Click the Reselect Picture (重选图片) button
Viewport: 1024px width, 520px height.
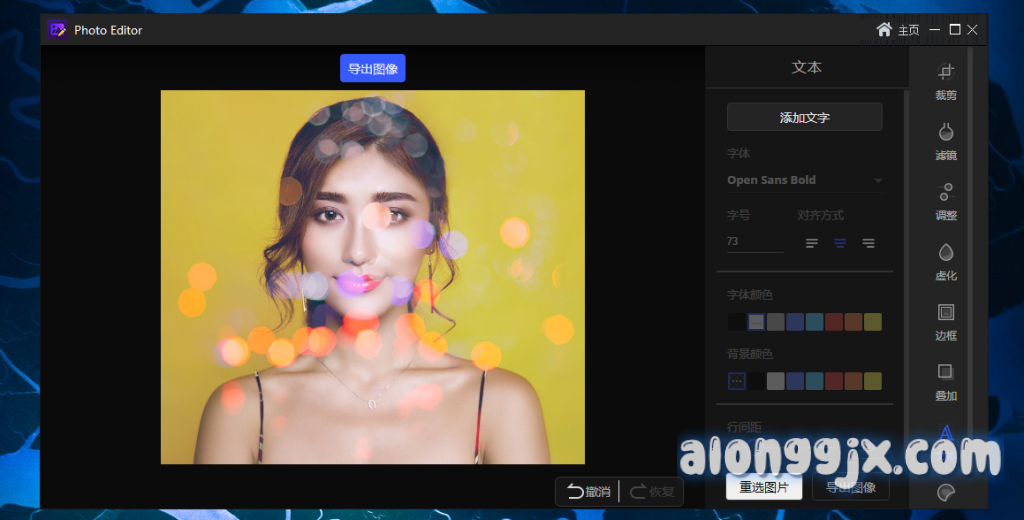pyautogui.click(x=764, y=488)
